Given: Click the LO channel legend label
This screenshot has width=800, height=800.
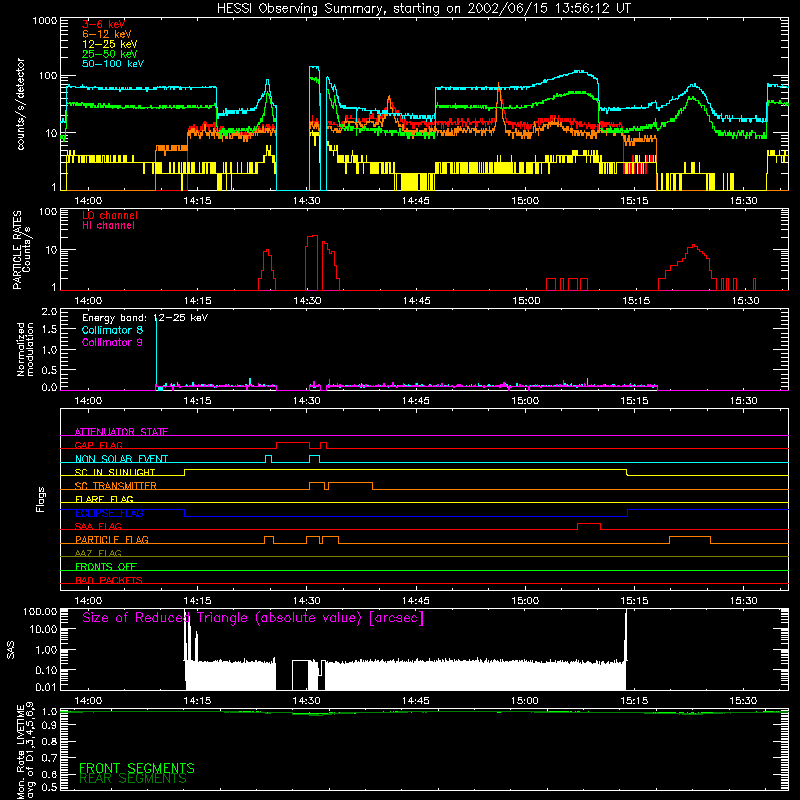Looking at the screenshot, I should [x=109, y=215].
